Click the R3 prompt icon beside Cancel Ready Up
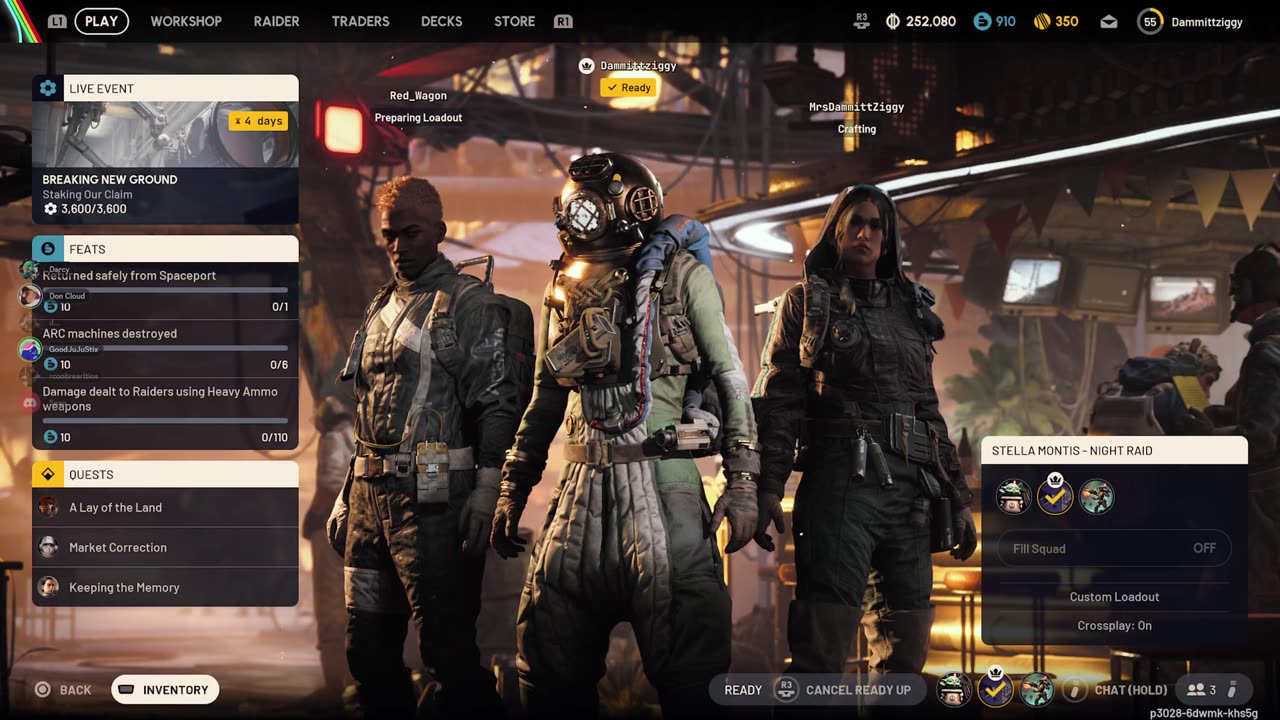Viewport: 1280px width, 720px height. point(787,690)
